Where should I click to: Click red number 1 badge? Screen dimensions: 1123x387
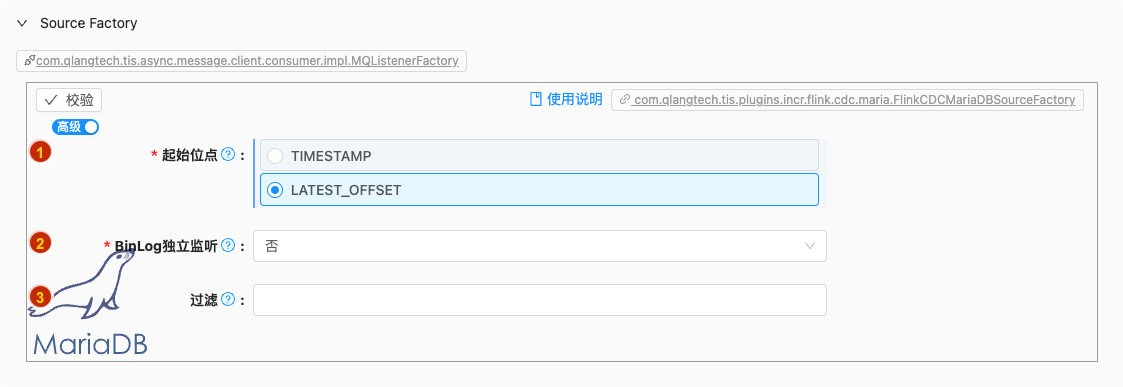40,152
